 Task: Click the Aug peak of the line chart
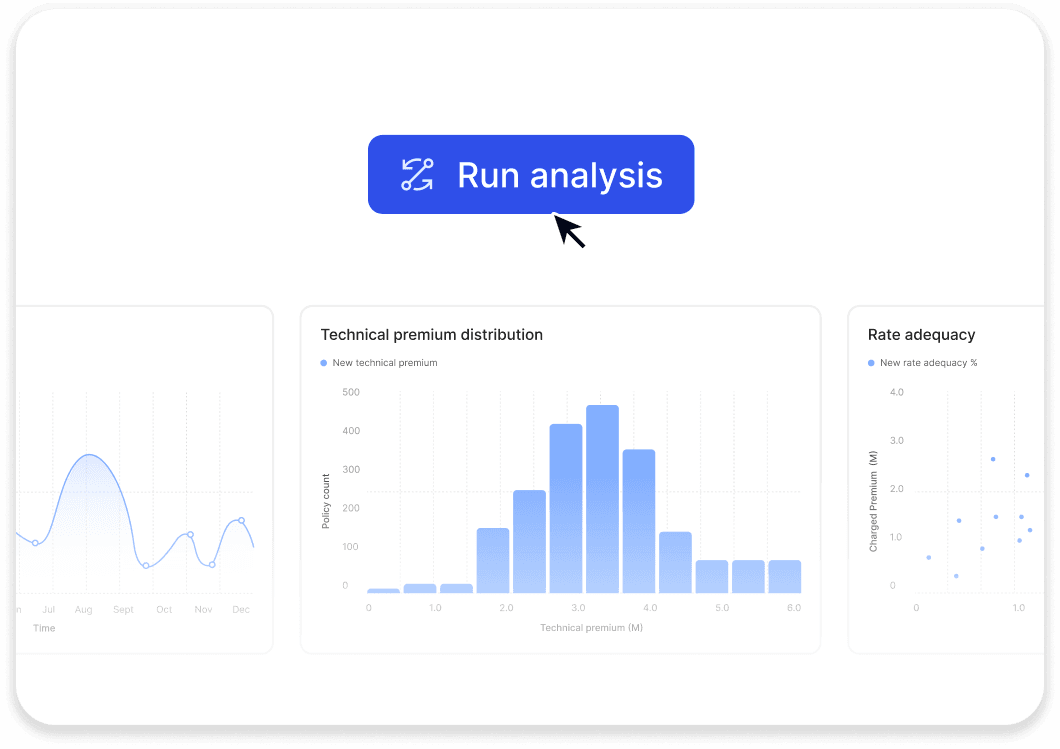point(89,455)
